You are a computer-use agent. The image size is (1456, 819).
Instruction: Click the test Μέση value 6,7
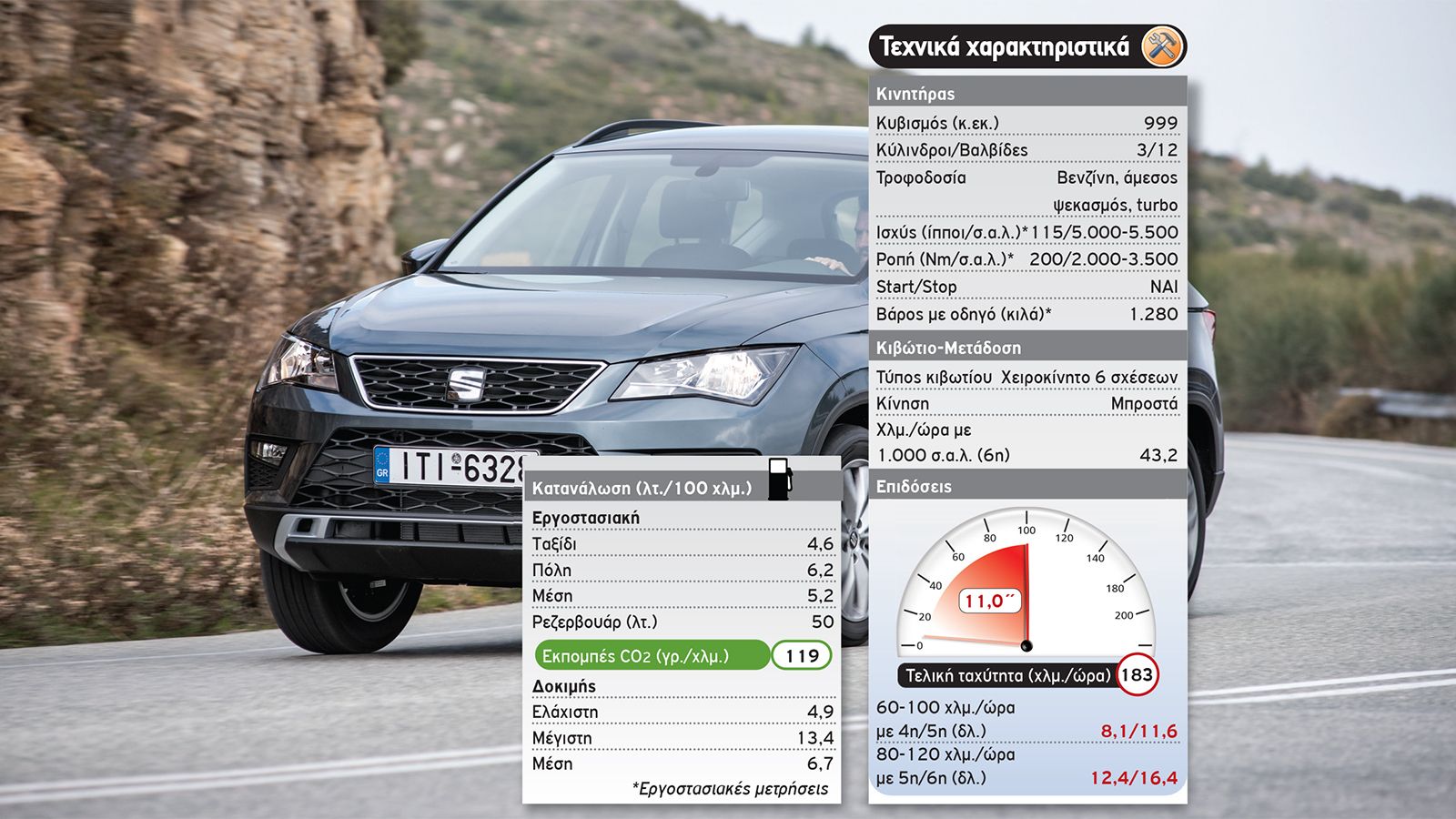coord(820,763)
